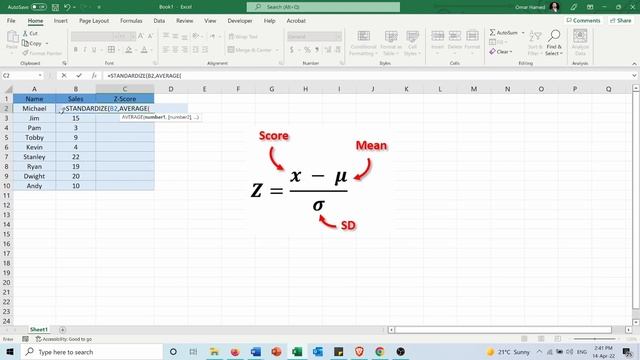The image size is (640, 360).
Task: Open Cell Styles gallery
Action: (412, 43)
